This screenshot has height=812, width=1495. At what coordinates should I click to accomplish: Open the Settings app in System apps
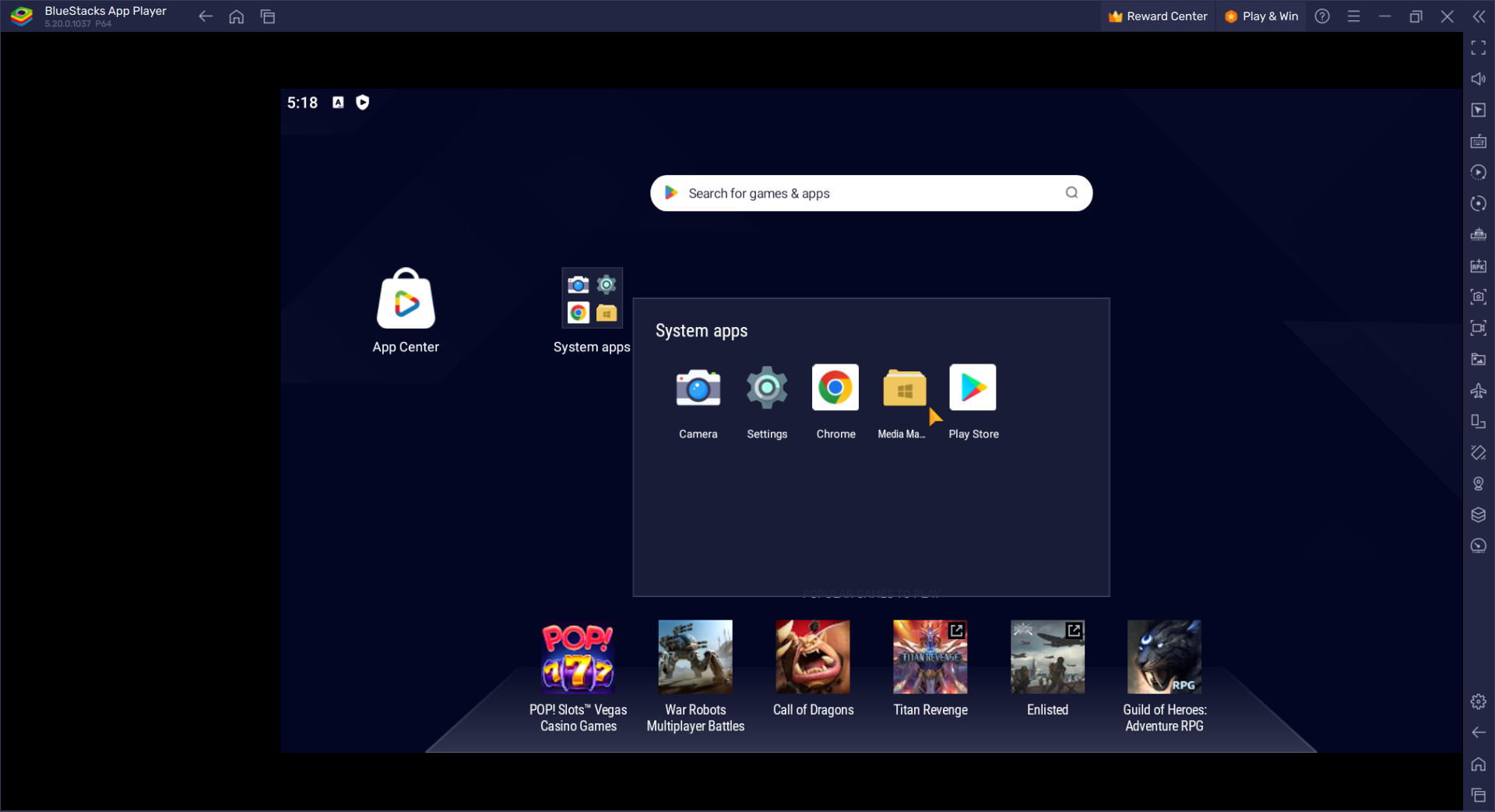click(767, 388)
